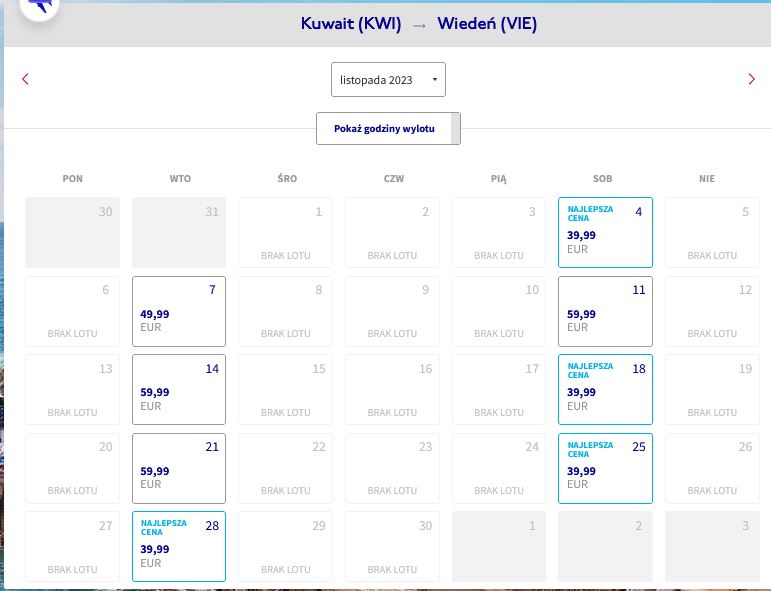The image size is (771, 591).
Task: Click the Kuwait (KWI) origin label
Action: coord(351,24)
